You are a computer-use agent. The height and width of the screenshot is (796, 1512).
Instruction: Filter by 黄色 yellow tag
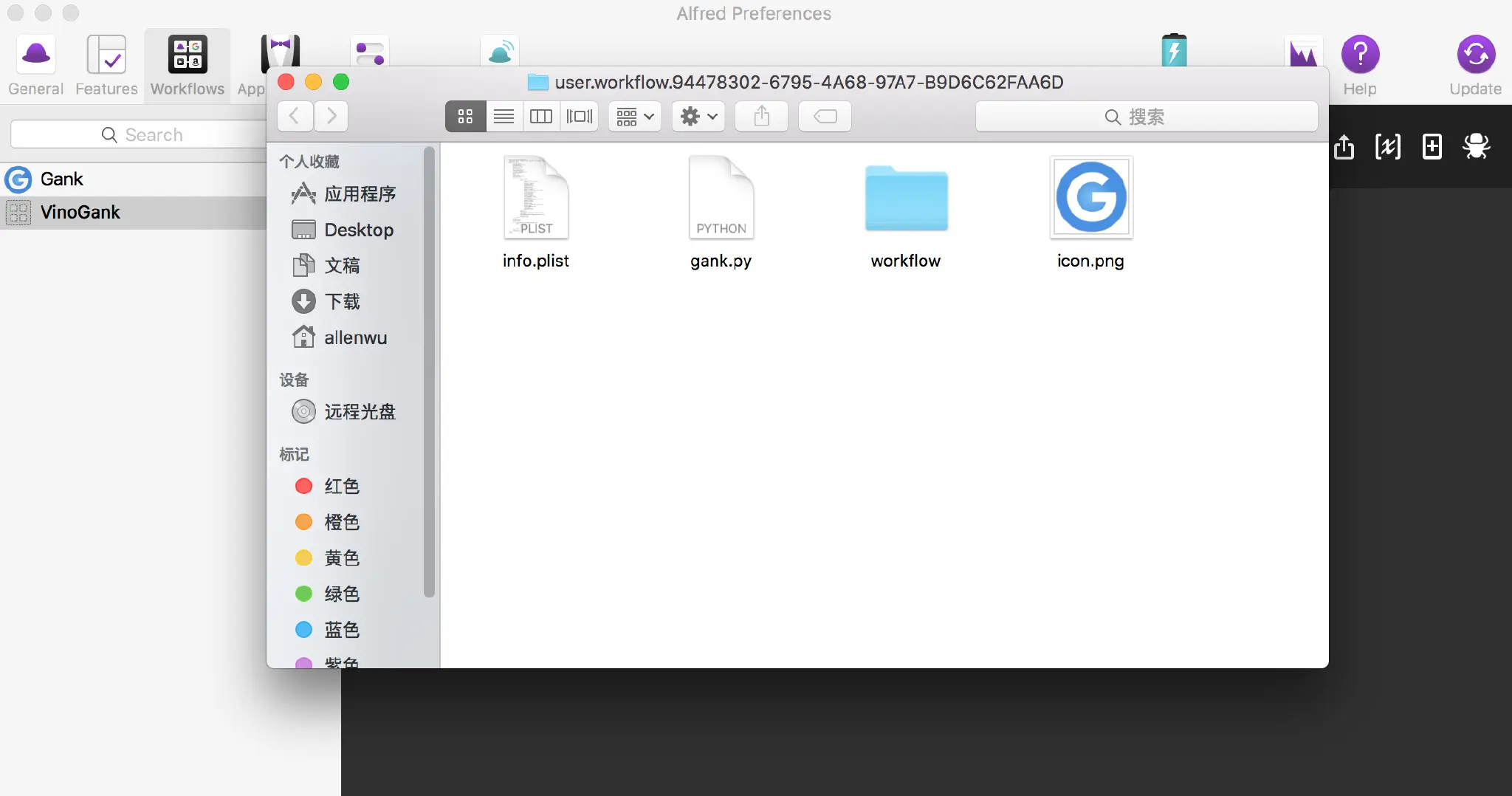click(328, 557)
